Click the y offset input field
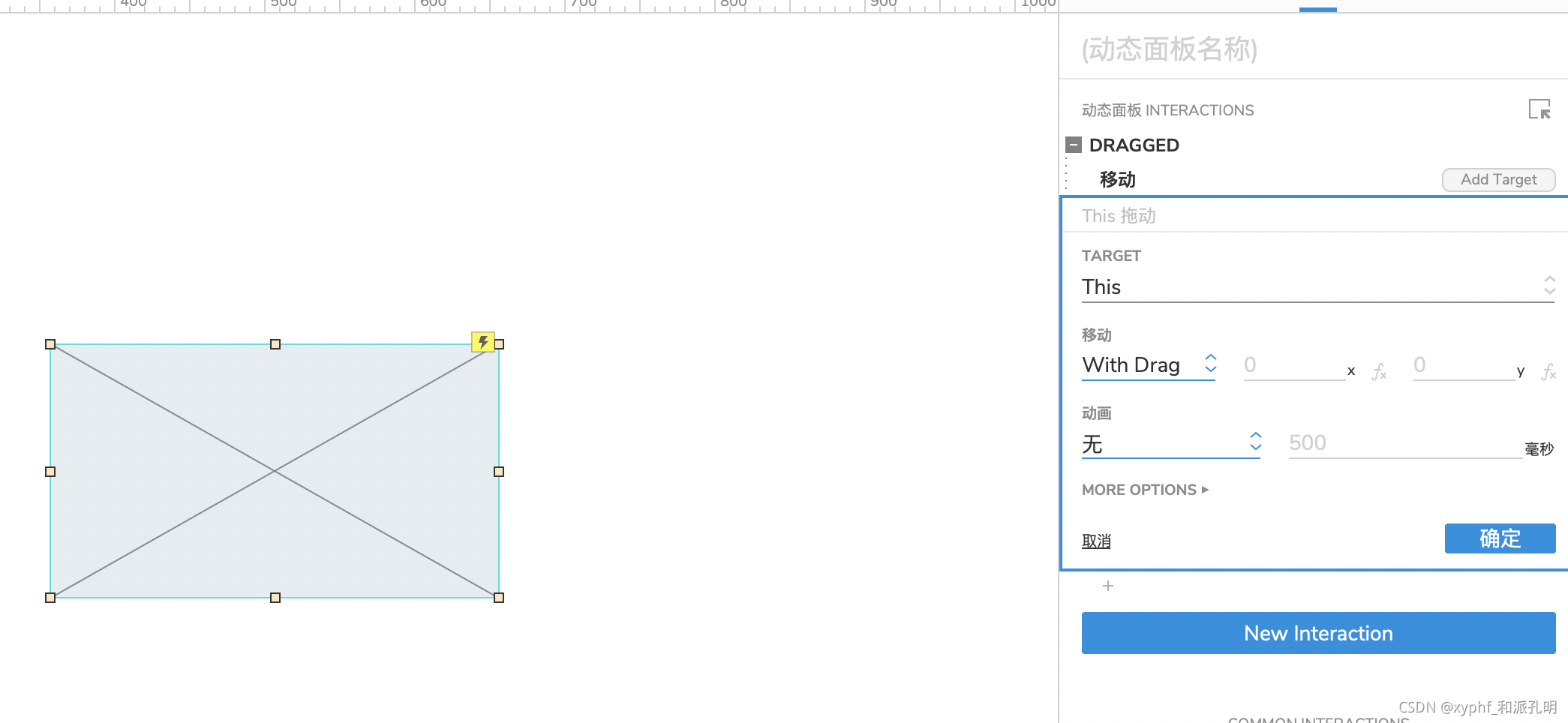Image resolution: width=1568 pixels, height=723 pixels. point(1464,365)
